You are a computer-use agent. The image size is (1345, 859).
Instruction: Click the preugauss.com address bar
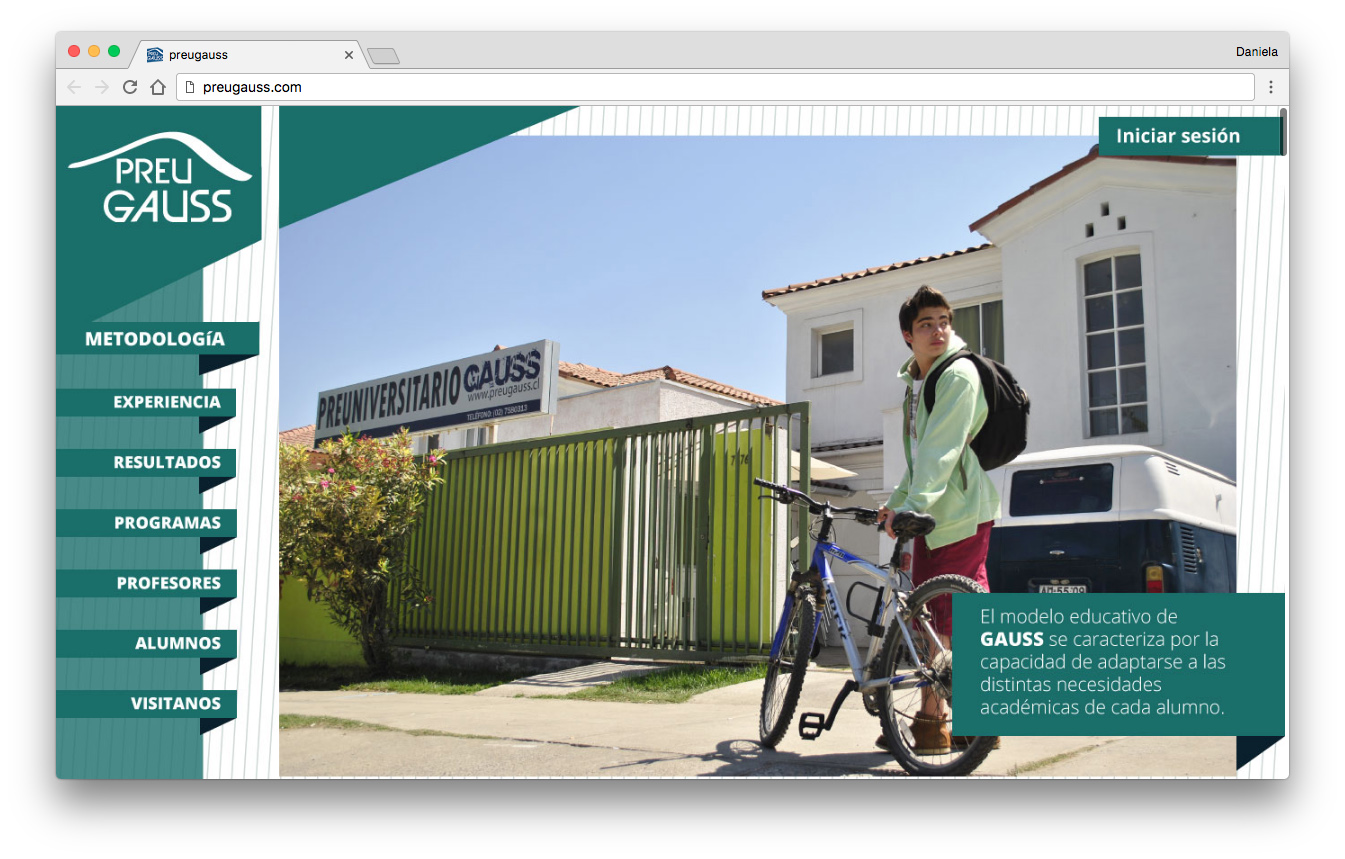pyautogui.click(x=715, y=87)
